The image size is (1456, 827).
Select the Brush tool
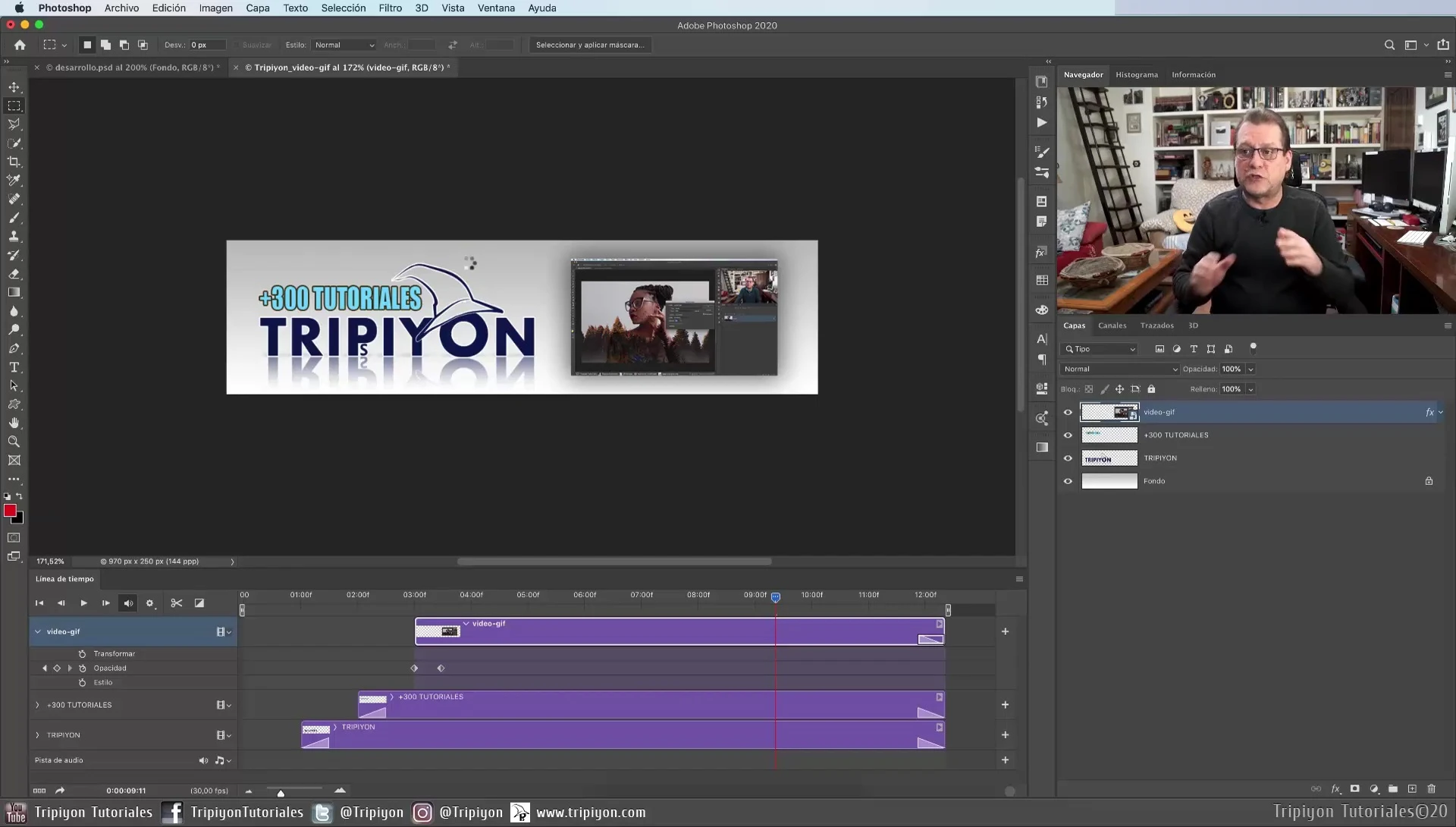coord(14,218)
